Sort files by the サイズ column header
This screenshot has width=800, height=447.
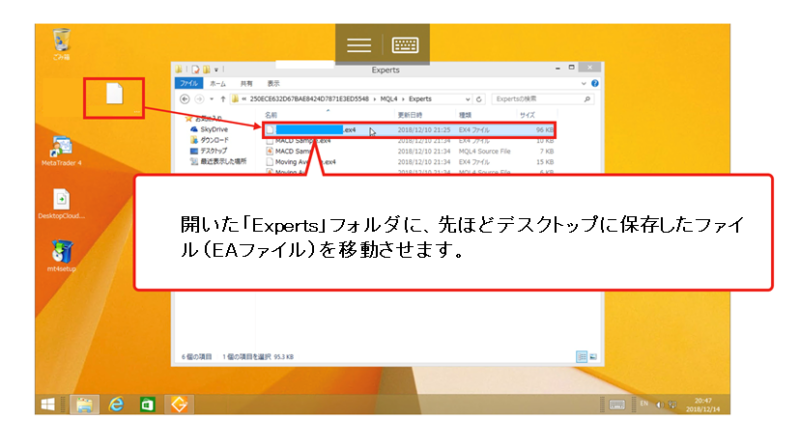[527, 115]
